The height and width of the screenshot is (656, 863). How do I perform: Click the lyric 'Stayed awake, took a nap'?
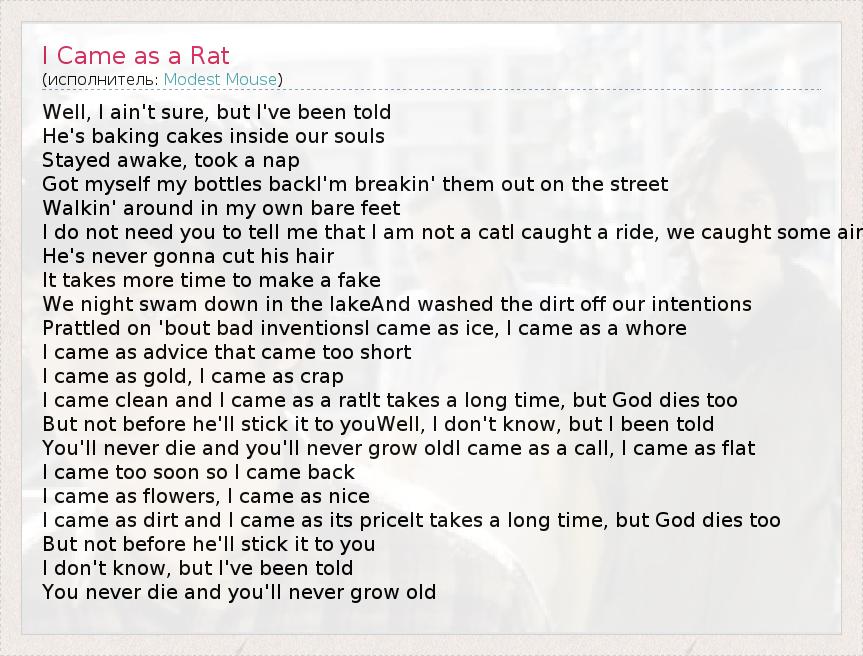click(171, 160)
